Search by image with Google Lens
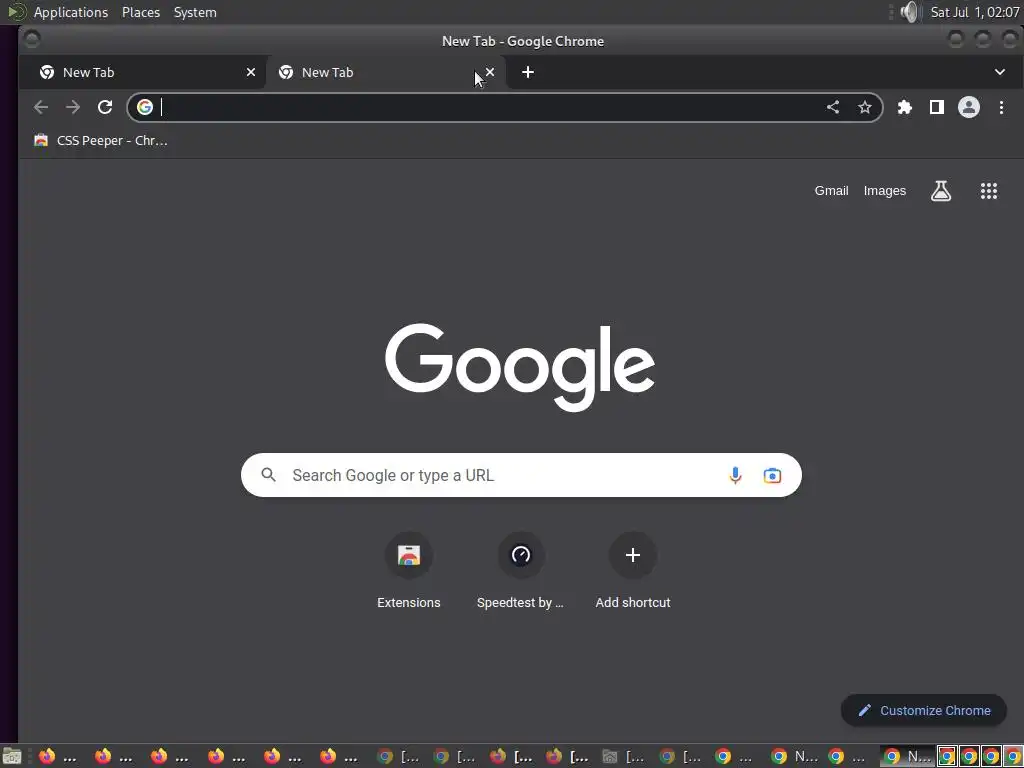 pyautogui.click(x=772, y=475)
